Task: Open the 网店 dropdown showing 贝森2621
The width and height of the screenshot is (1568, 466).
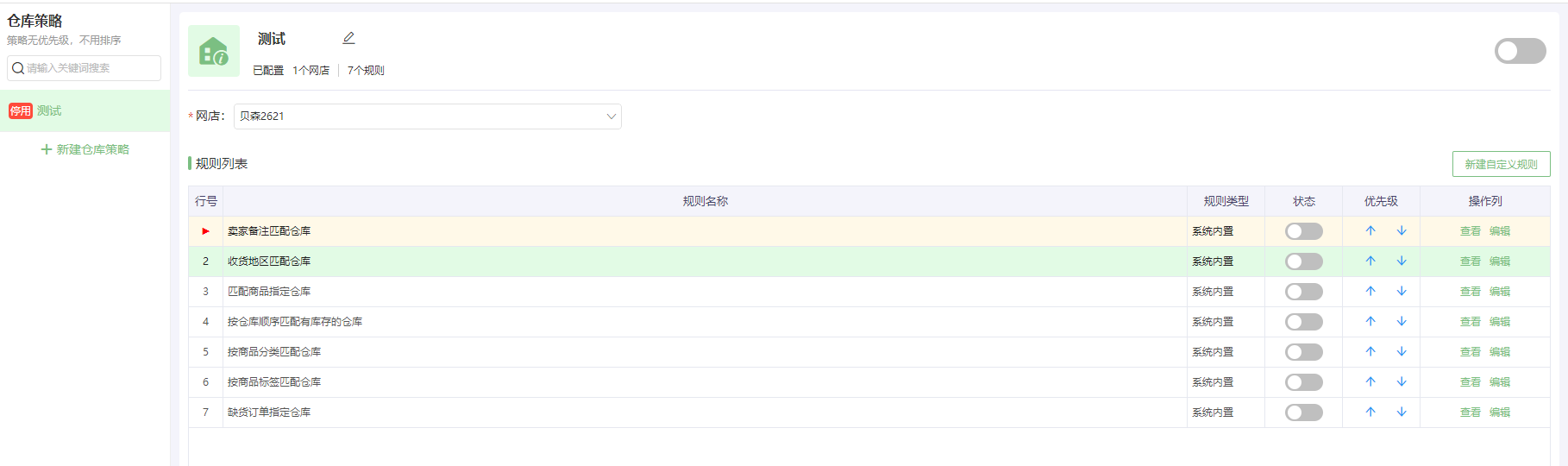Action: [427, 116]
